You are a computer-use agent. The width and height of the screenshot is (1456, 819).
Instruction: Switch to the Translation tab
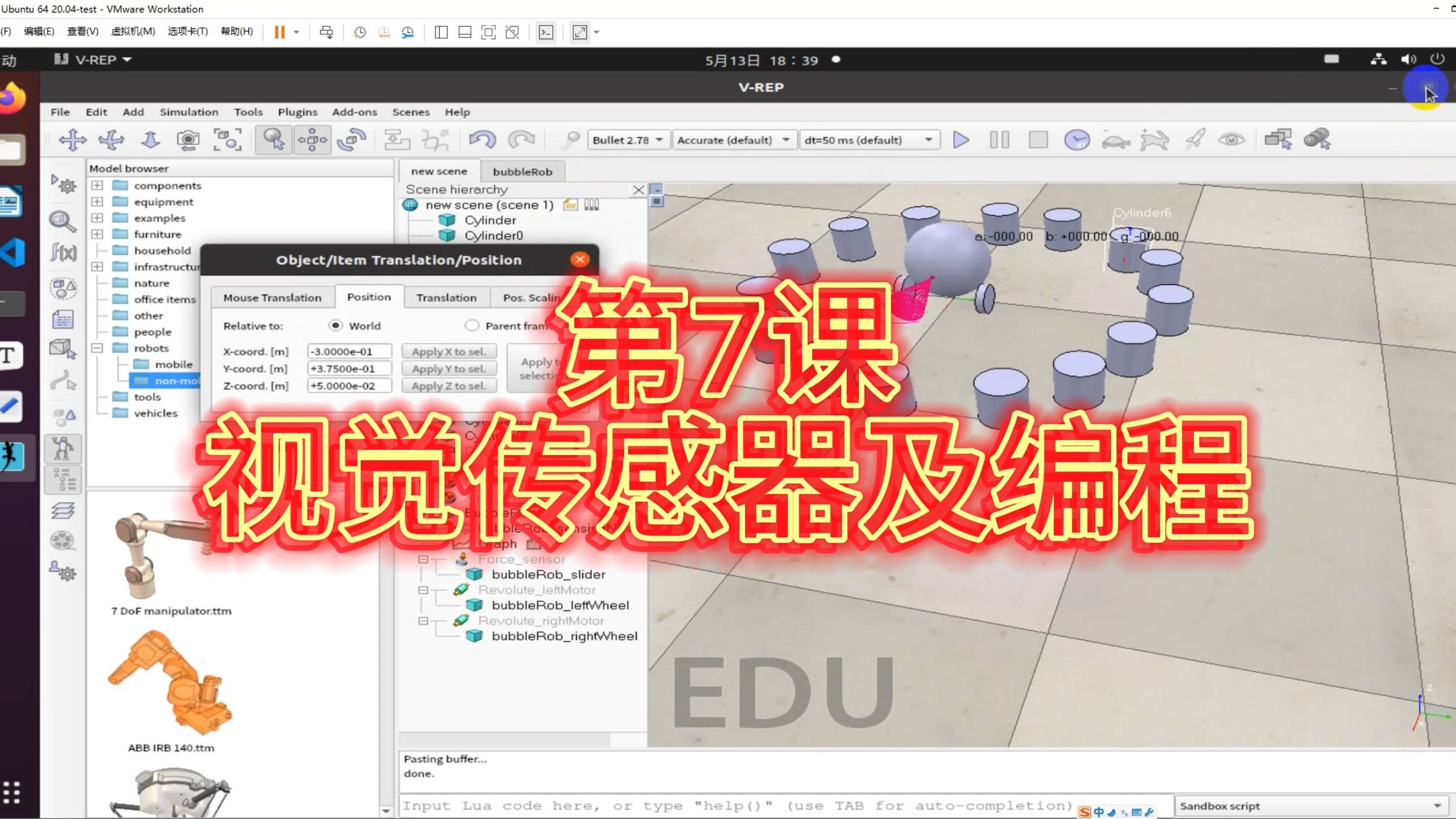coord(446,297)
